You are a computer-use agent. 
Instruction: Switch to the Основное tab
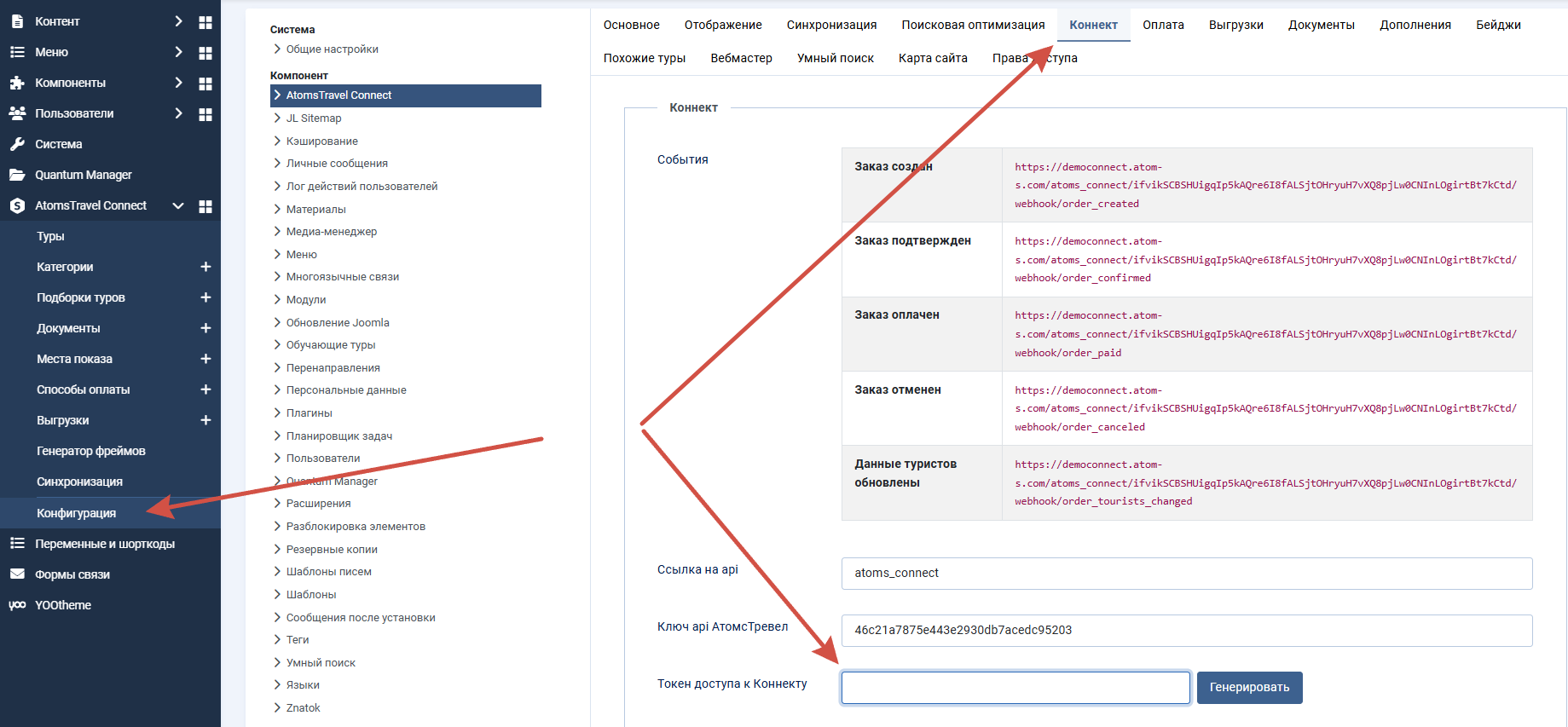tap(632, 25)
